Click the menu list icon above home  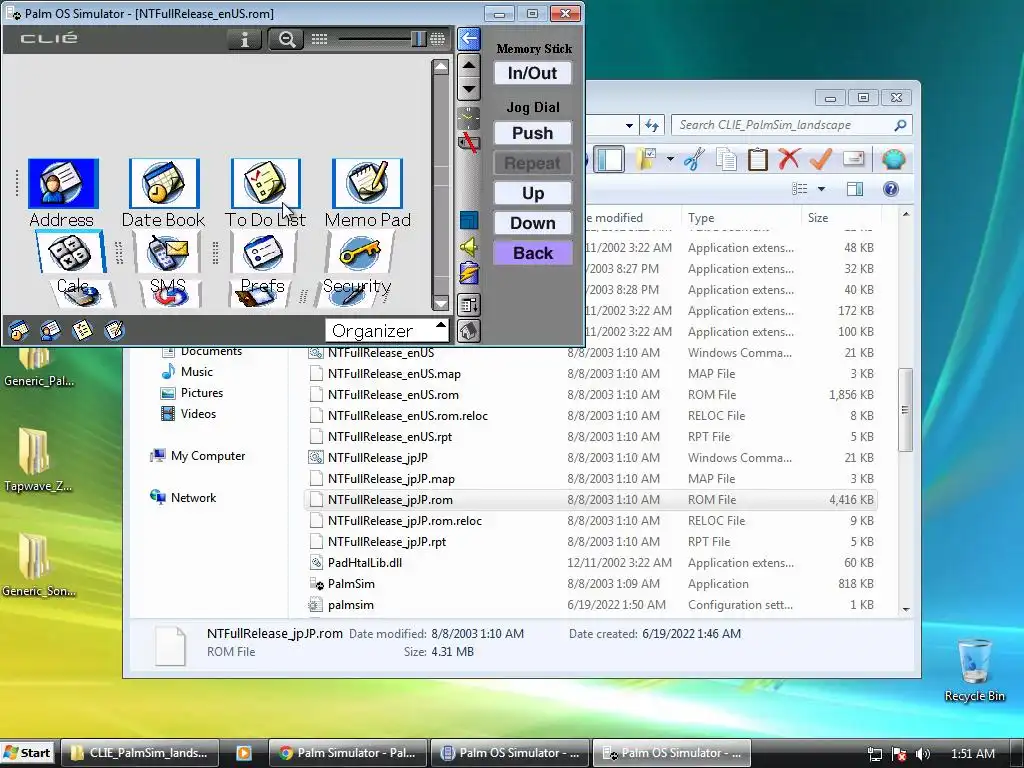(469, 304)
